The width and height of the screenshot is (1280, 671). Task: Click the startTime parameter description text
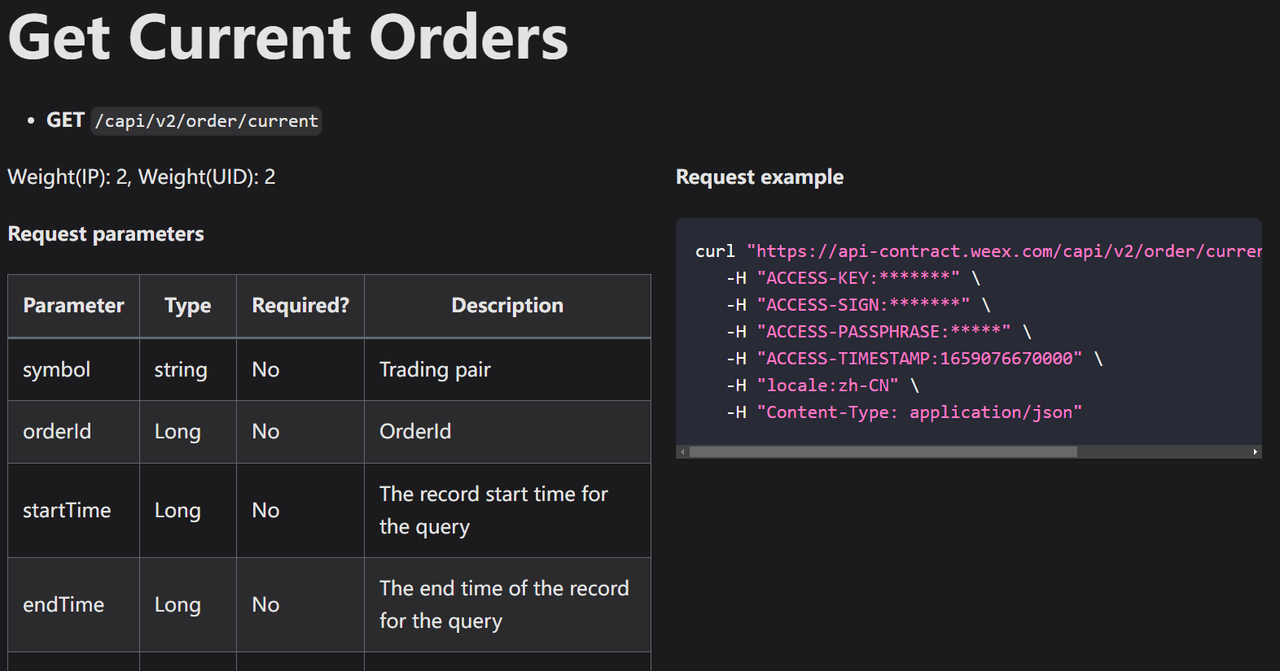[493, 510]
